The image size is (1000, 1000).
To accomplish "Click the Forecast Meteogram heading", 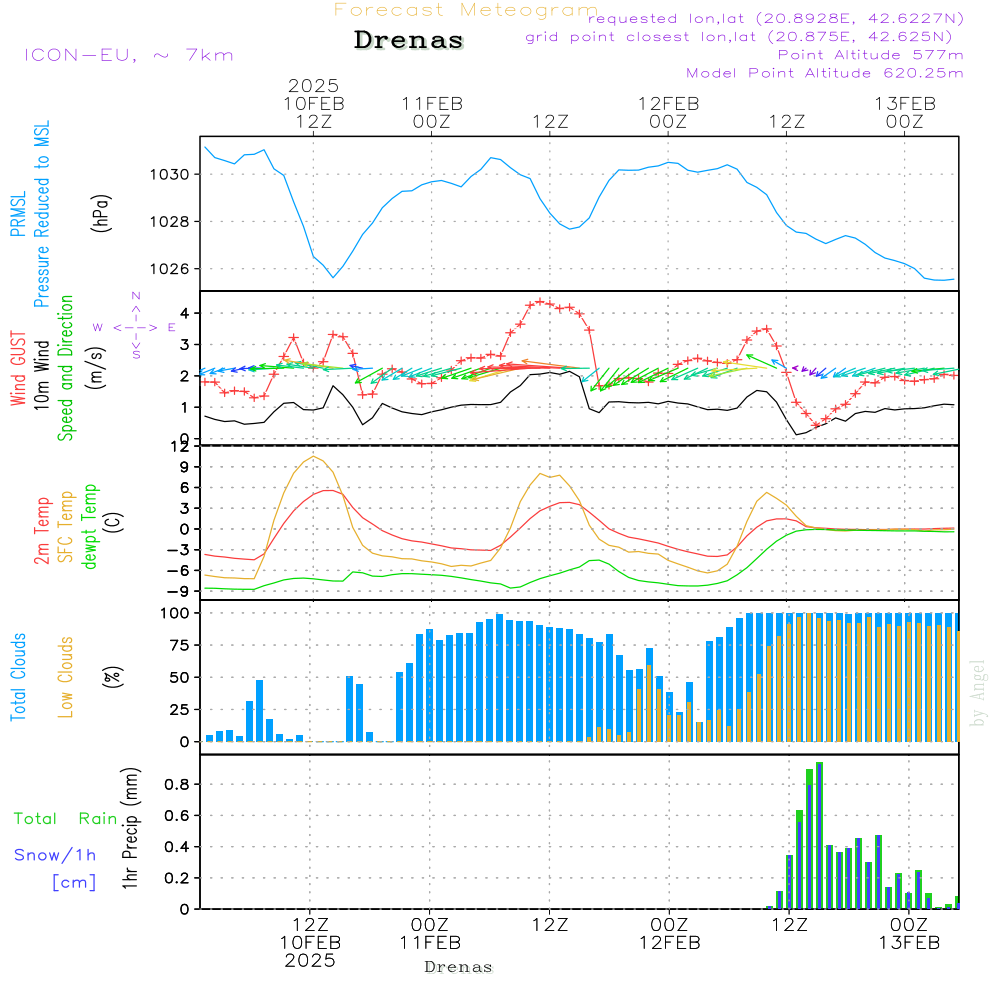I will 465,11.
